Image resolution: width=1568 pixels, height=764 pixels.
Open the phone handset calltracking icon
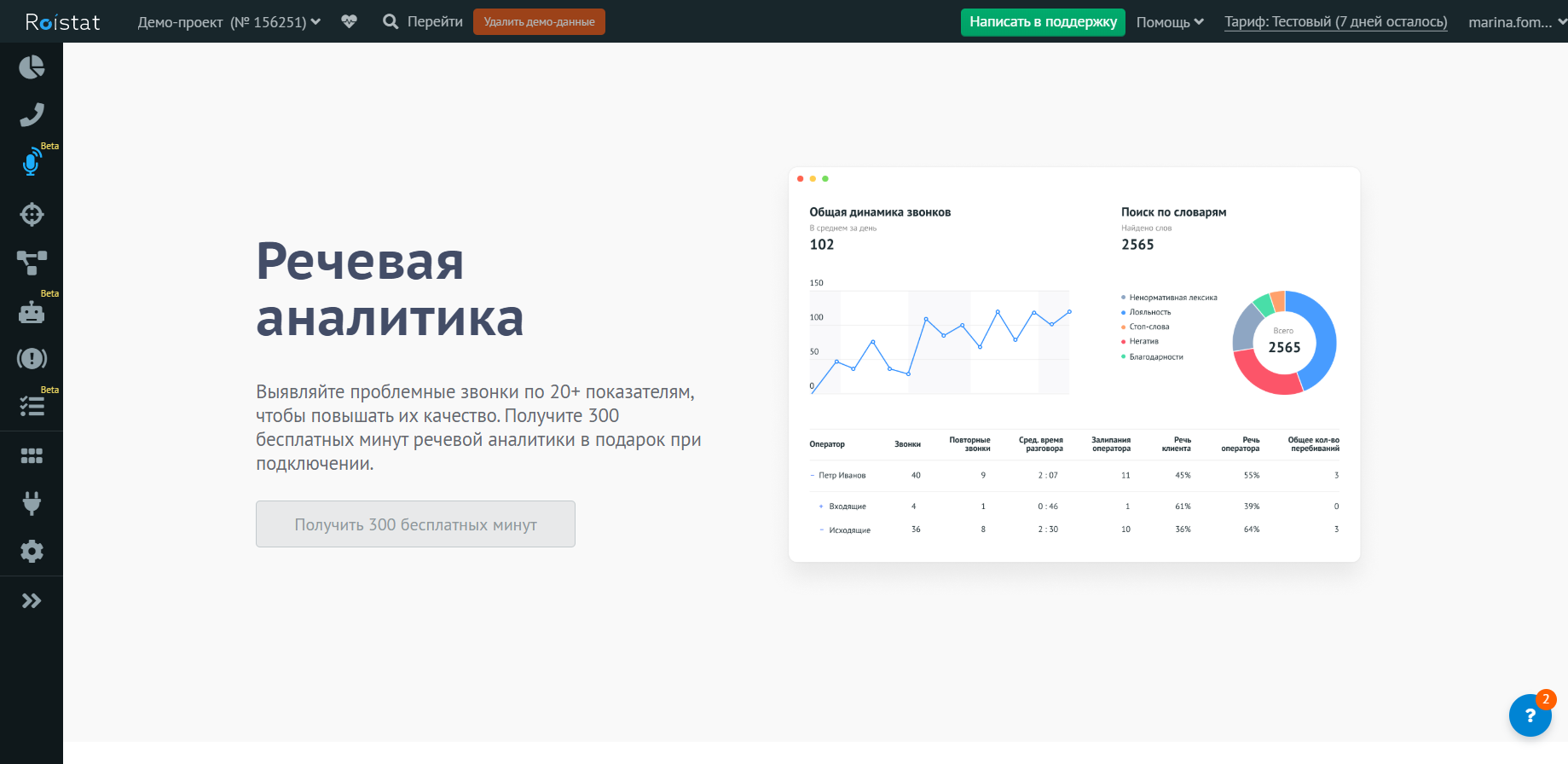(x=32, y=114)
